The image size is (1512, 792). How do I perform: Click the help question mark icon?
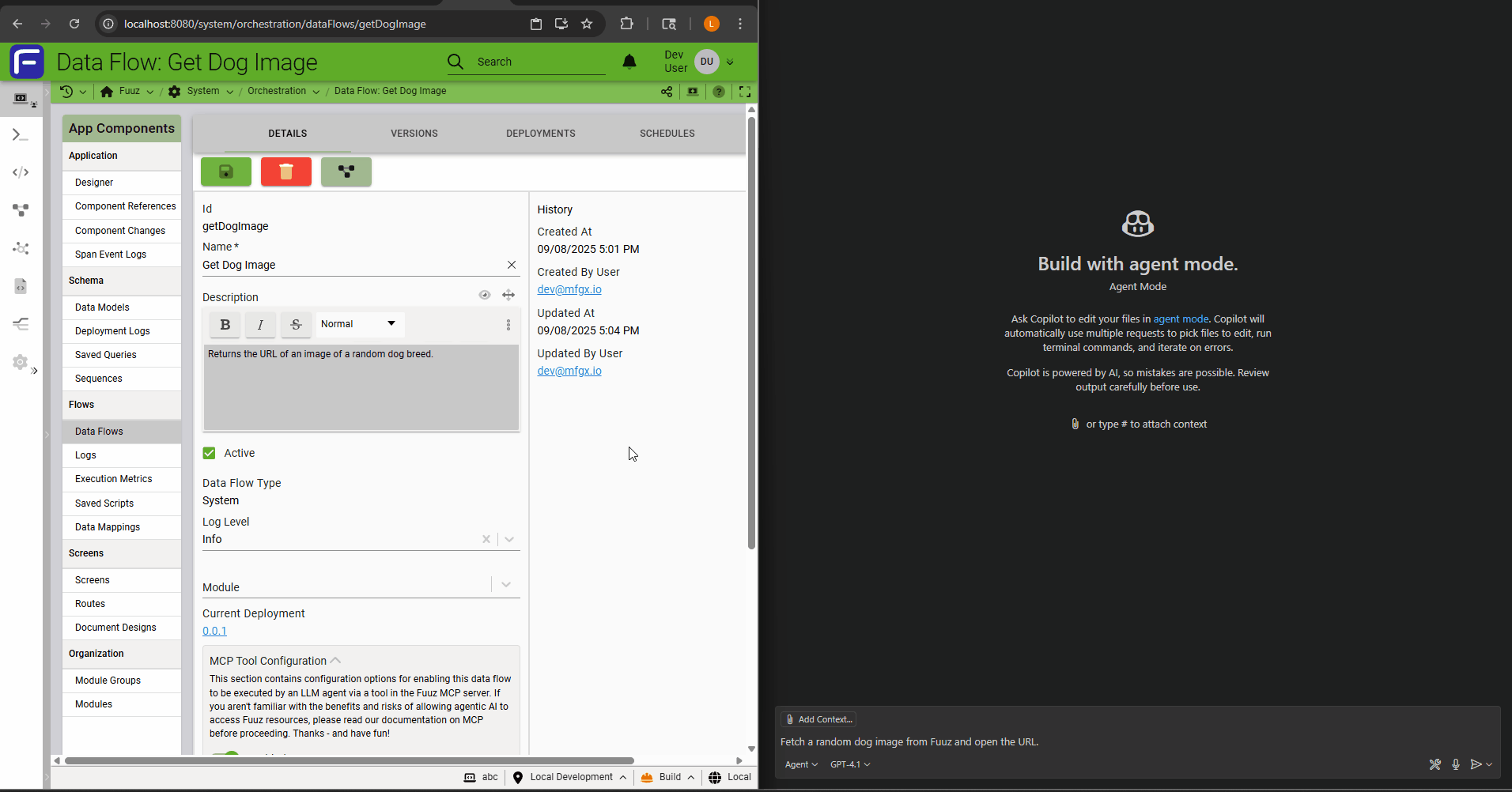click(719, 92)
